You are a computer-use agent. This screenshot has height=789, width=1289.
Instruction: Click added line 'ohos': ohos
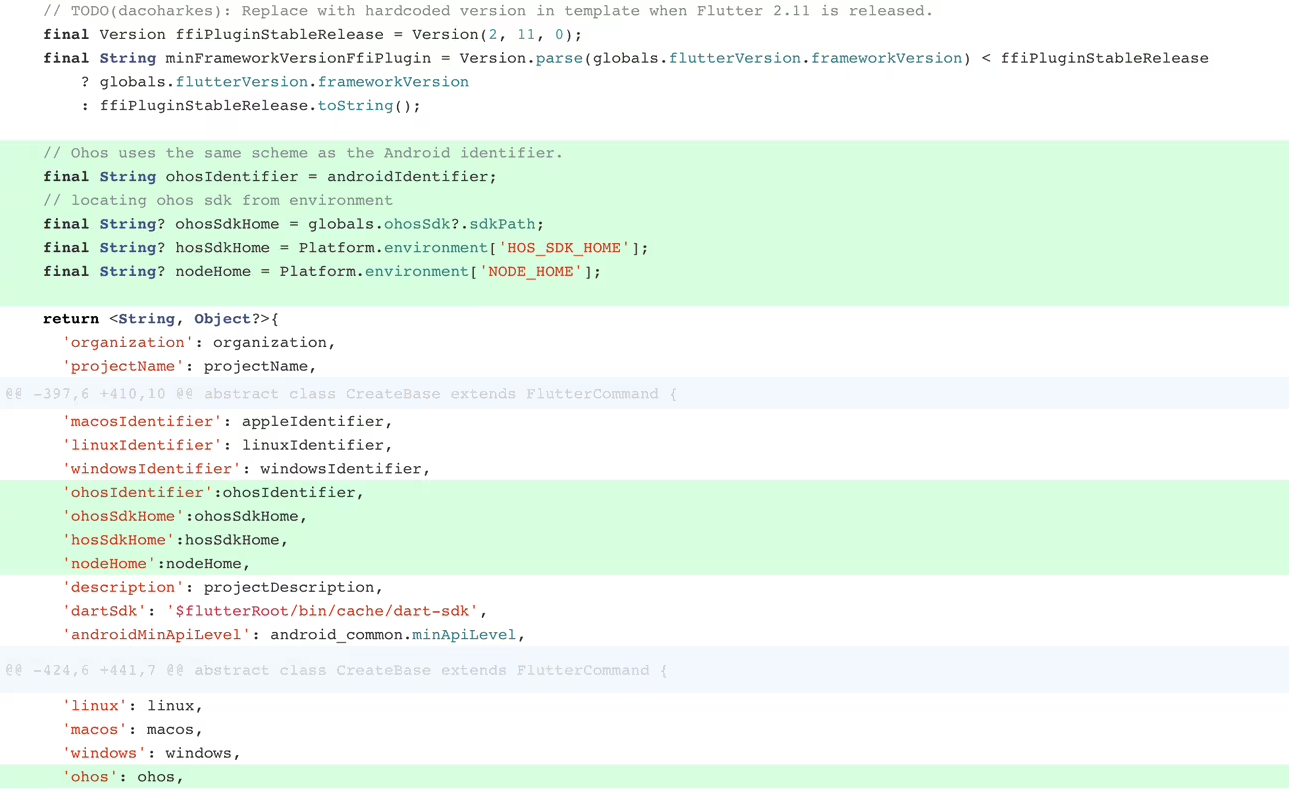(x=123, y=777)
